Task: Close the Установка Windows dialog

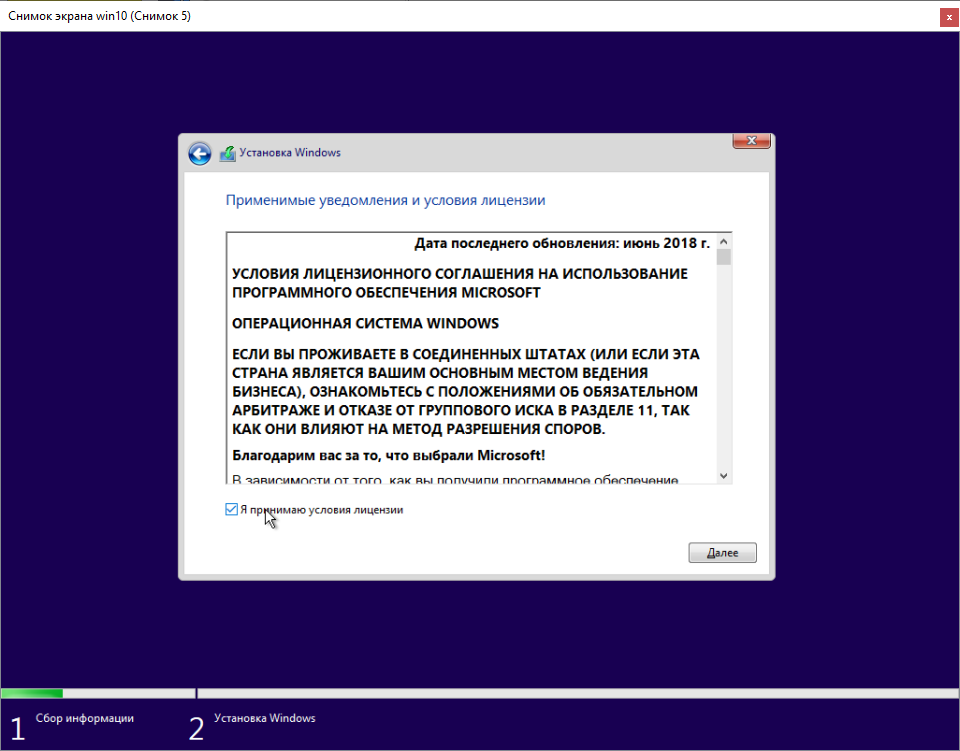Action: tap(751, 141)
